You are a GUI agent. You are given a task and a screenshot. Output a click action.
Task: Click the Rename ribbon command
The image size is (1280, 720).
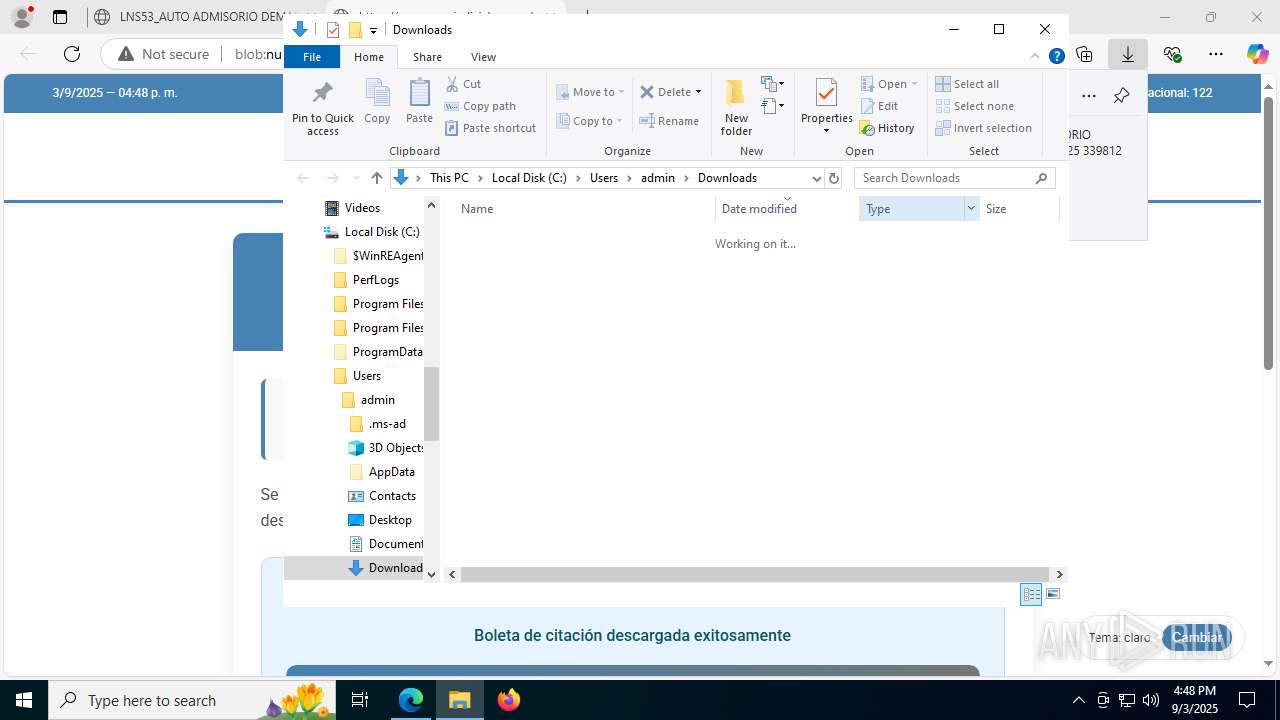pos(669,121)
